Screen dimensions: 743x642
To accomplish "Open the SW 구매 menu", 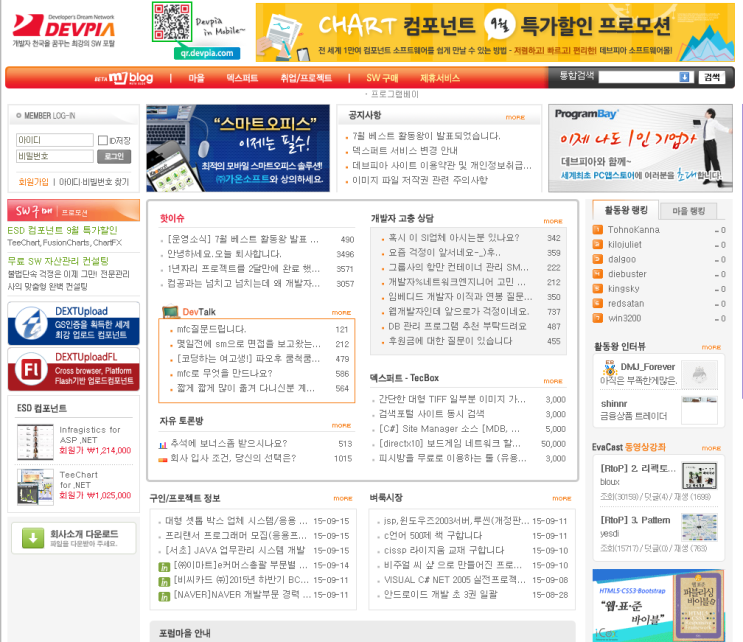I will click(x=382, y=78).
